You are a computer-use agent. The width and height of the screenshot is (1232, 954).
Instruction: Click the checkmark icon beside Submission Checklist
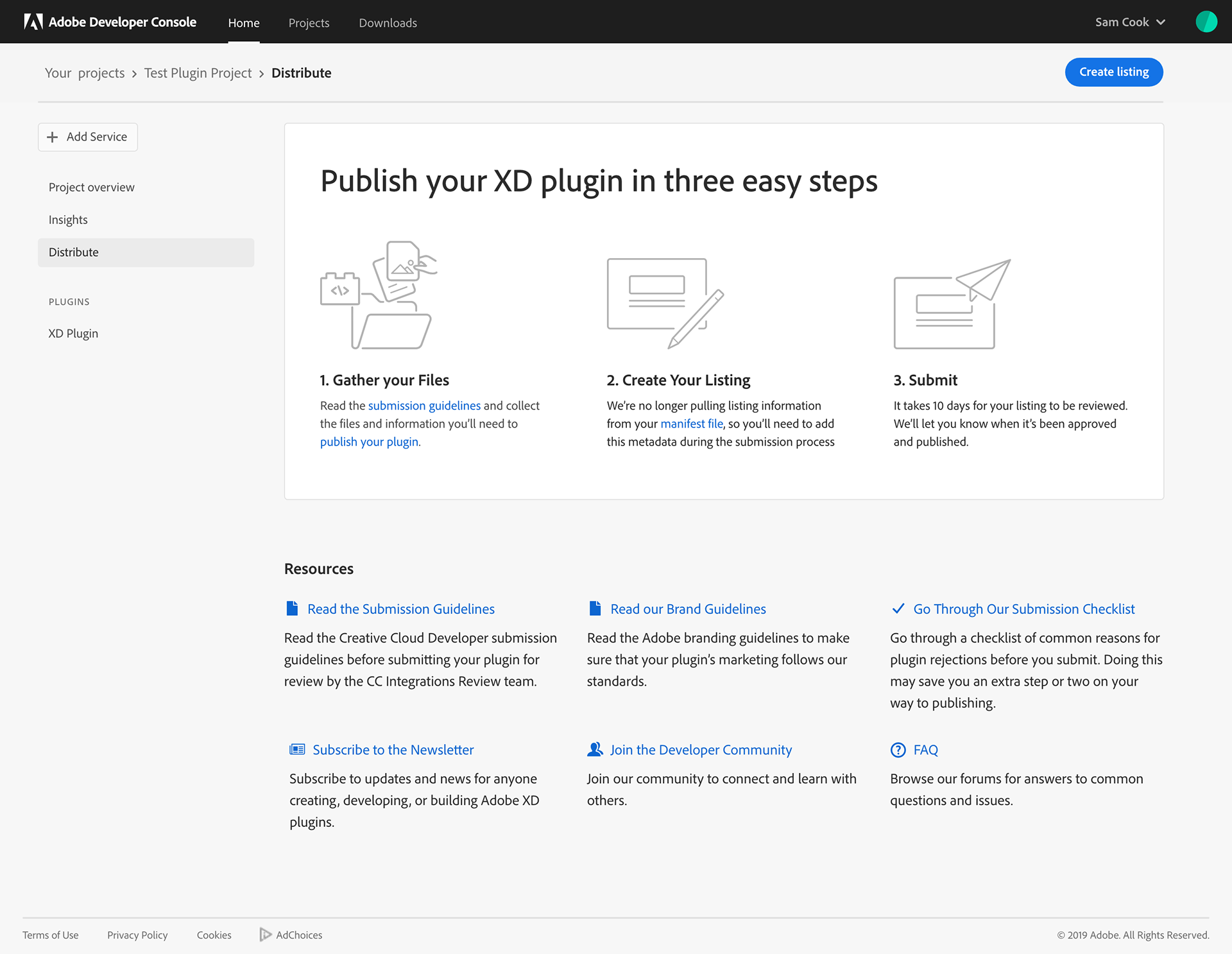[x=898, y=609]
